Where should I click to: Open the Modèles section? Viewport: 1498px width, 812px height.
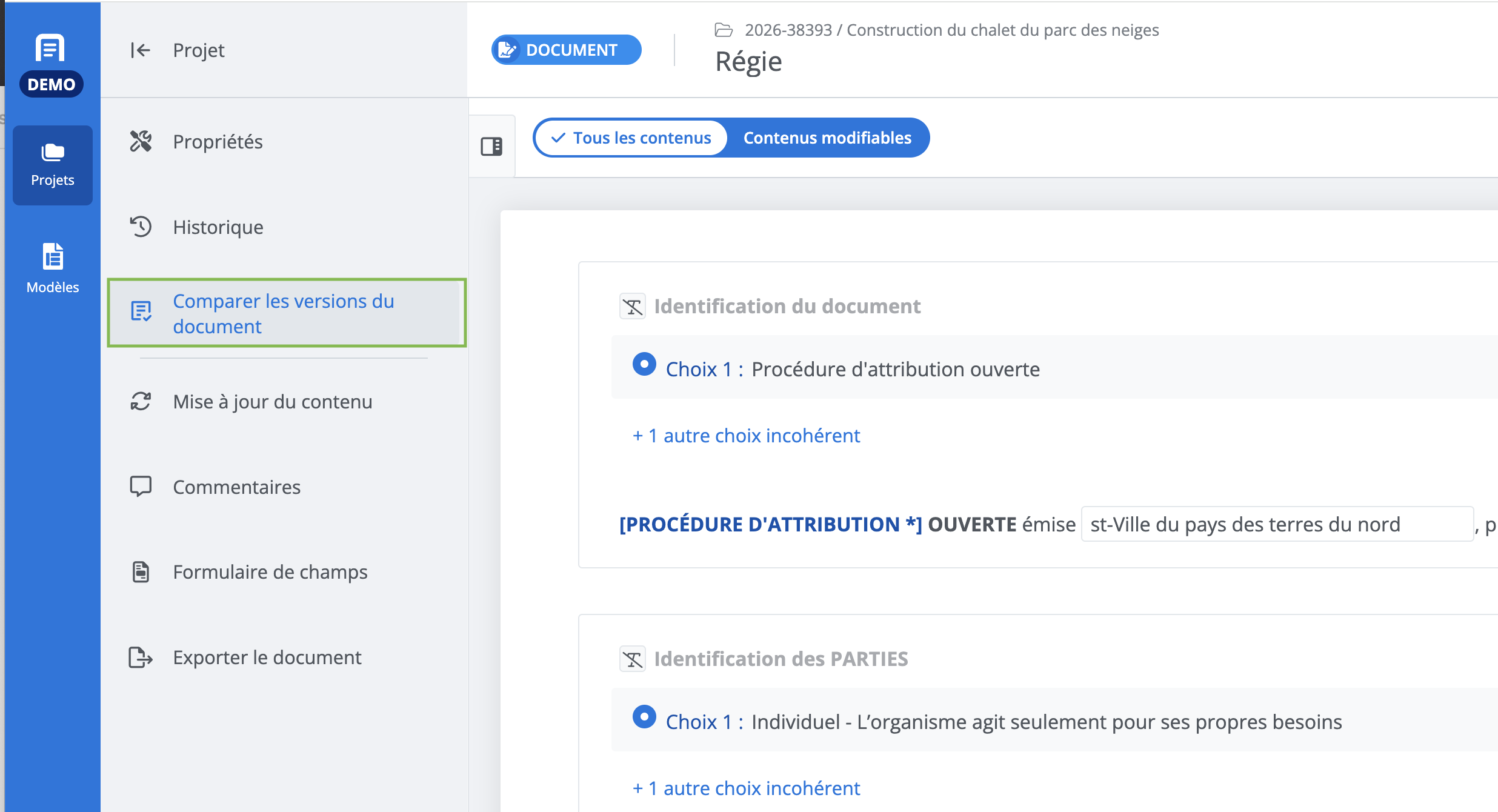[x=53, y=268]
